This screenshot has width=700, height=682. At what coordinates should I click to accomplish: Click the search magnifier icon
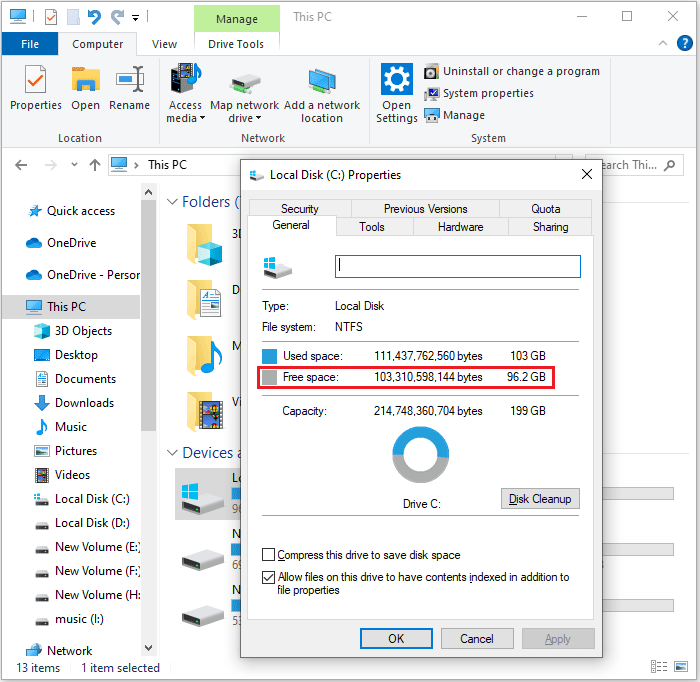tap(669, 165)
